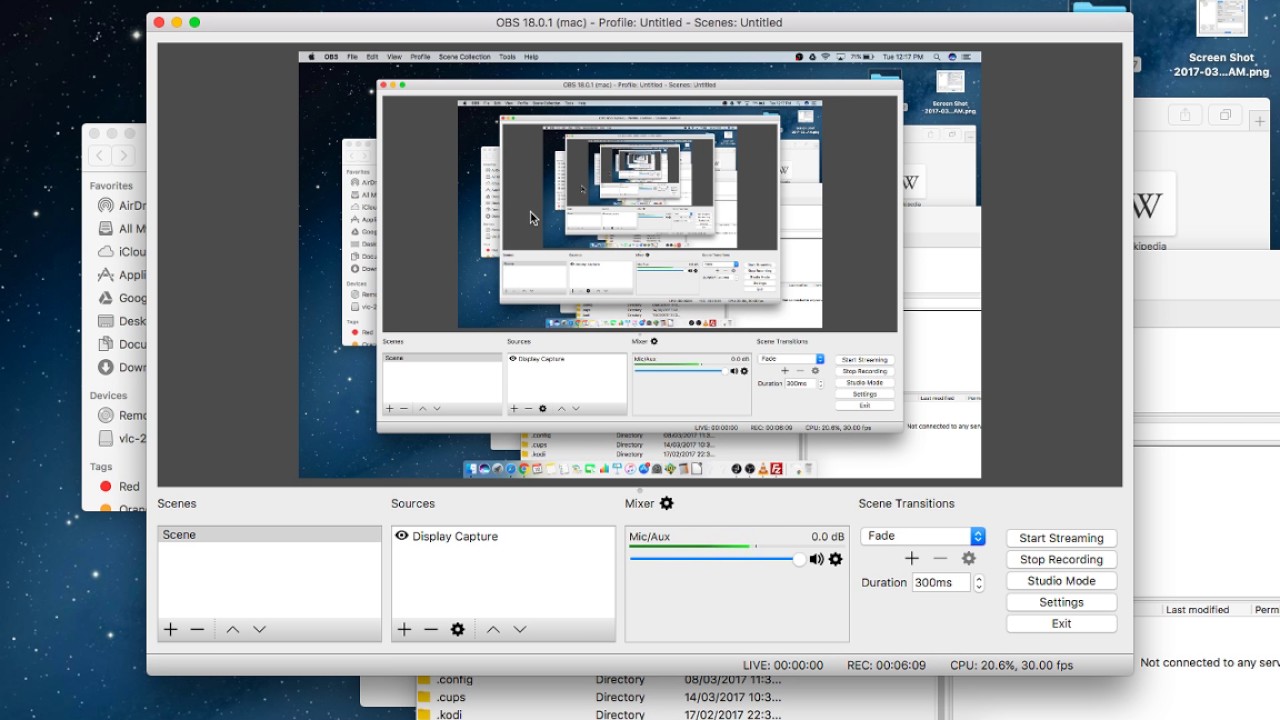Screen dimensions: 1280x720
Task: Toggle Studio Mode
Action: pos(1061,581)
